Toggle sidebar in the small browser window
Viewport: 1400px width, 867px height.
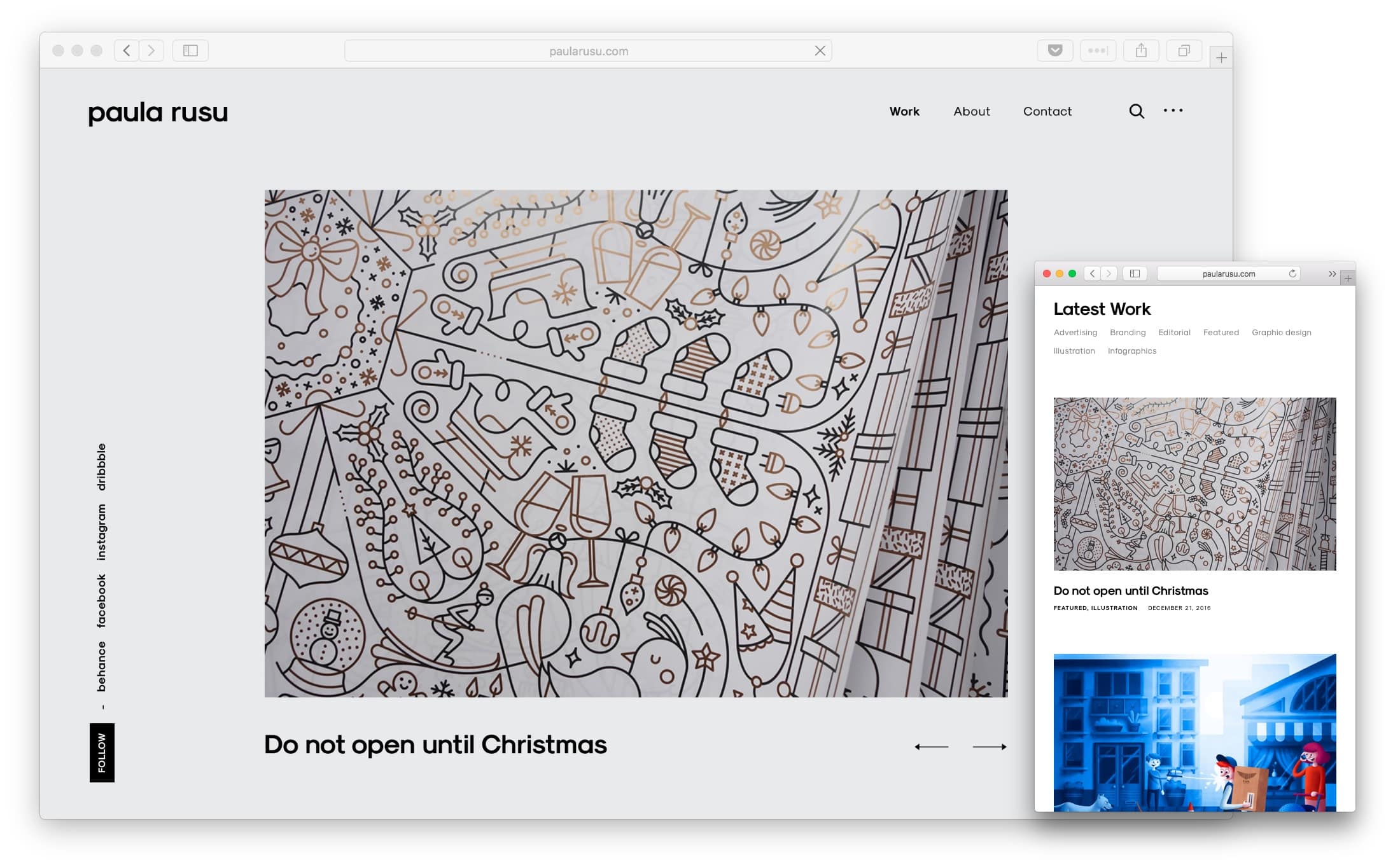tap(1135, 274)
